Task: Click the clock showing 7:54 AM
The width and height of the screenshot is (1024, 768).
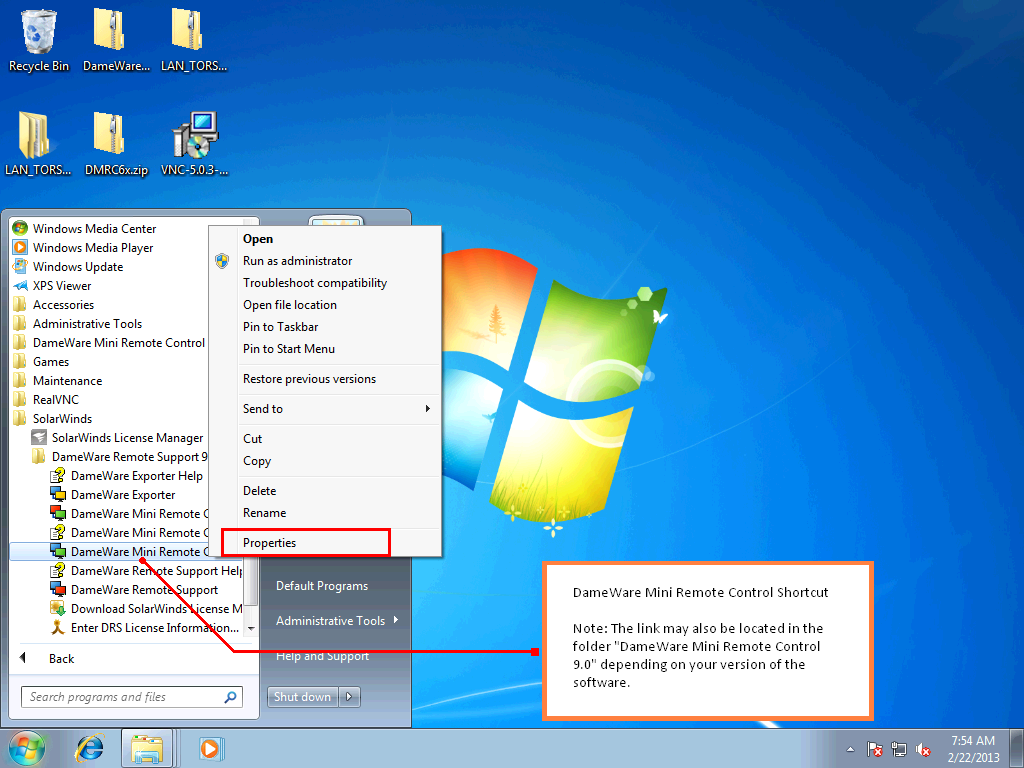Action: (973, 741)
